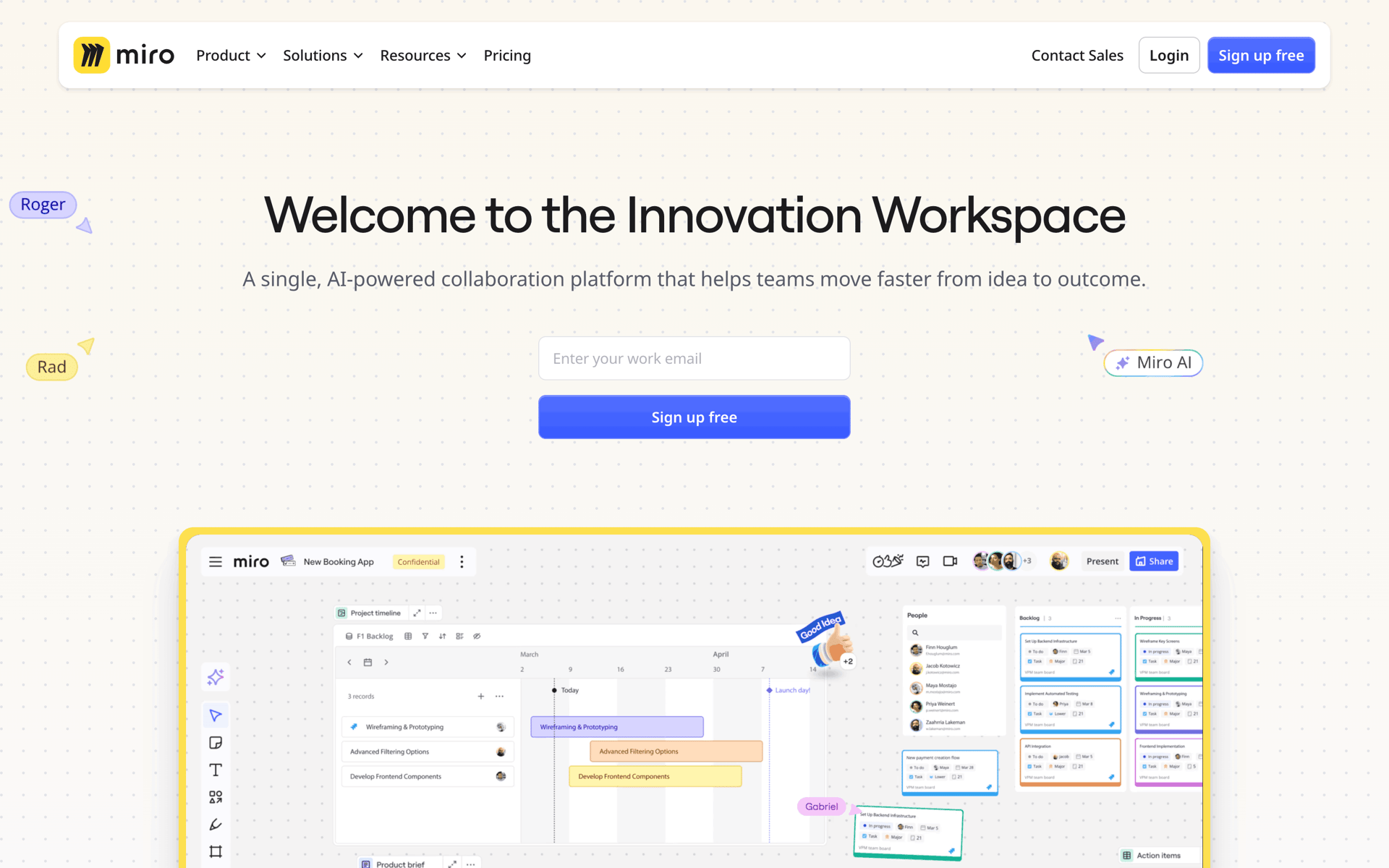
Task: Click the New Booking App board icon
Action: tap(288, 561)
